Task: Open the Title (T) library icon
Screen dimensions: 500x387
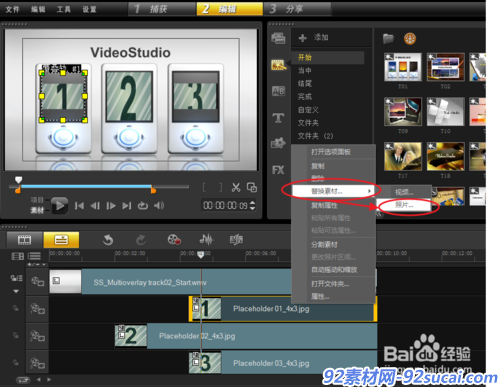Action: tap(278, 118)
